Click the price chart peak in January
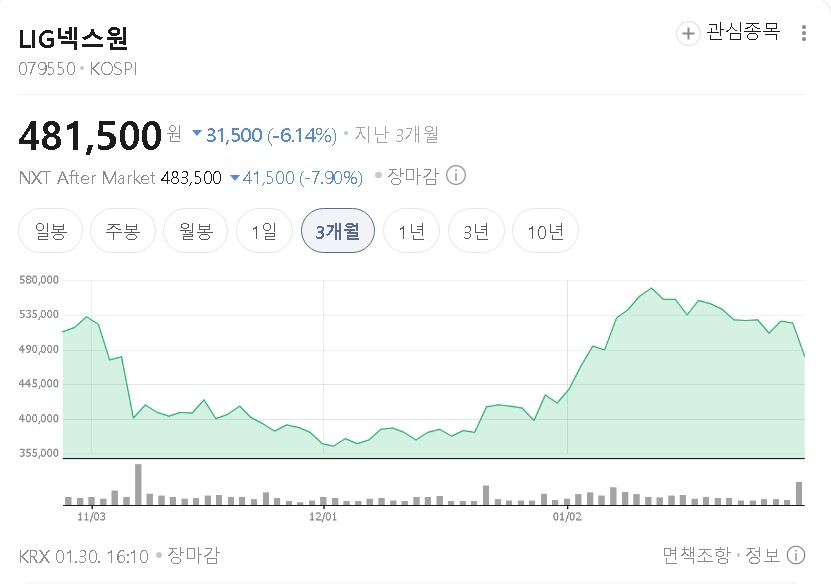 click(652, 289)
